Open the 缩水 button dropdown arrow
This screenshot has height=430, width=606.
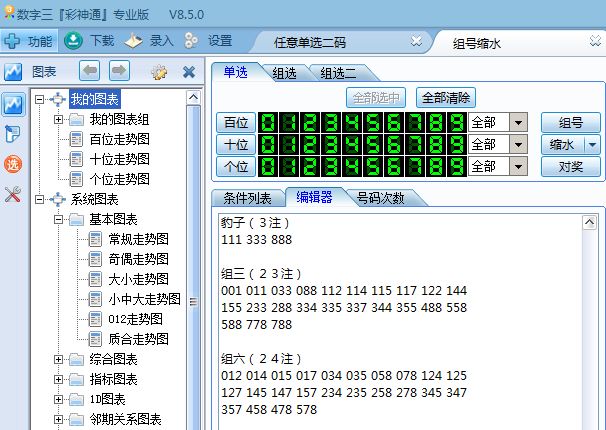point(593,144)
